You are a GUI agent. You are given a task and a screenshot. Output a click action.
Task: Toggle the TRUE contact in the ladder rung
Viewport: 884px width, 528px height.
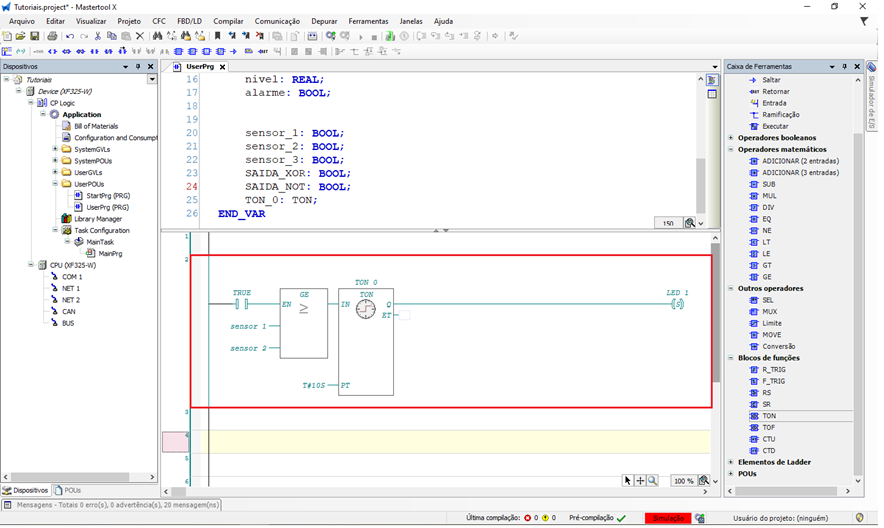[241, 303]
